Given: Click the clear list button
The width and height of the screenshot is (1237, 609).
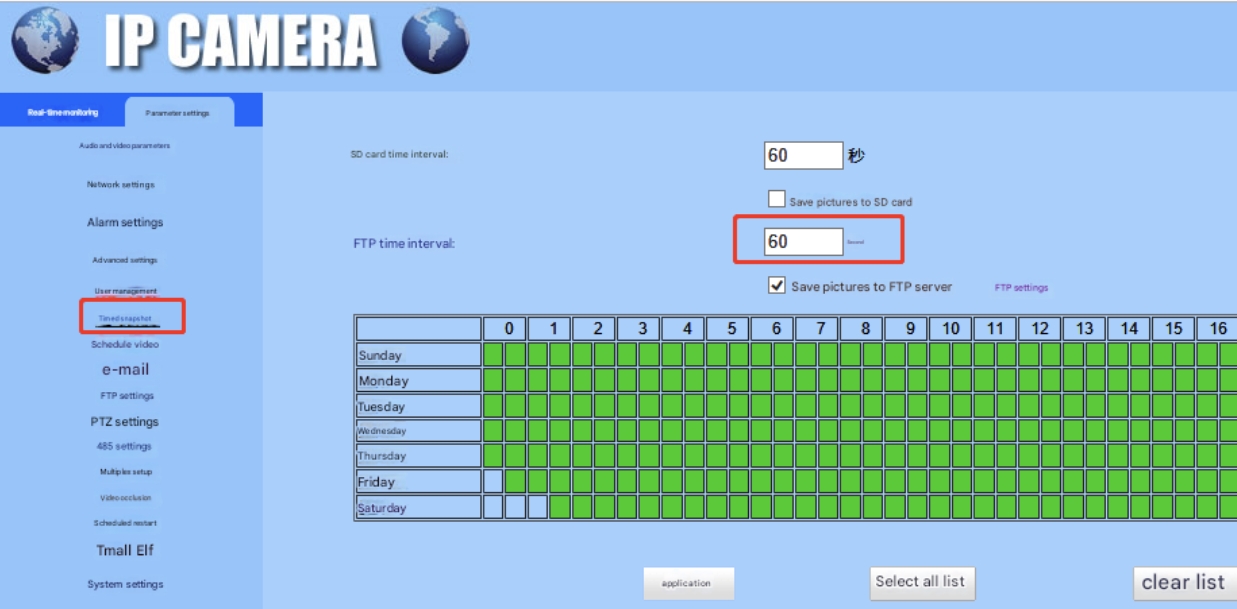Looking at the screenshot, I should (1183, 582).
